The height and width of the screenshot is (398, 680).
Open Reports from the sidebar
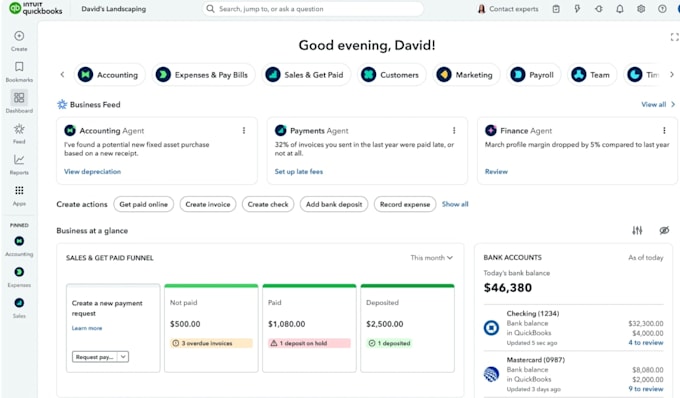tap(19, 164)
